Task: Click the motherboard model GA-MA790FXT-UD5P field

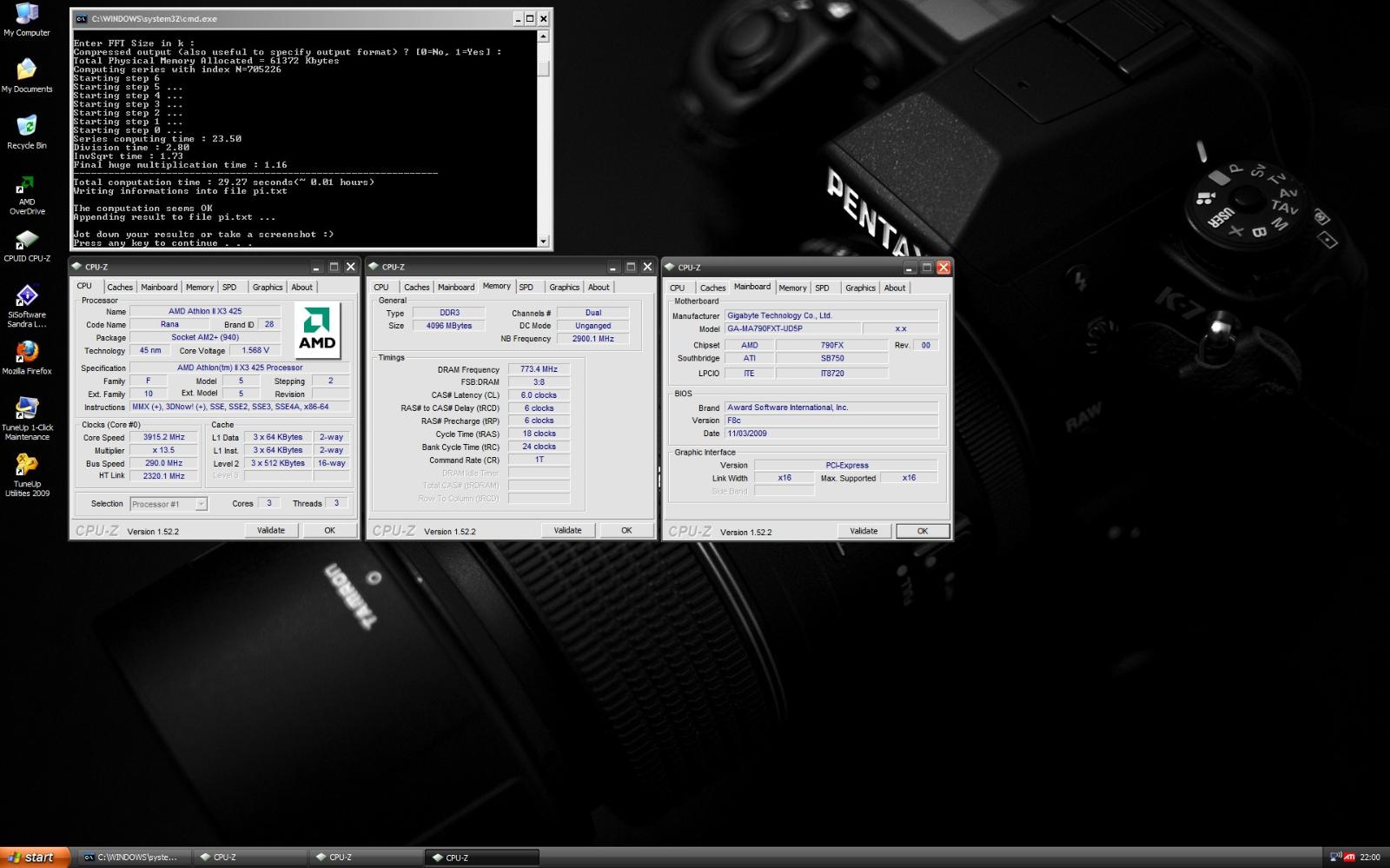Action: tap(793, 329)
